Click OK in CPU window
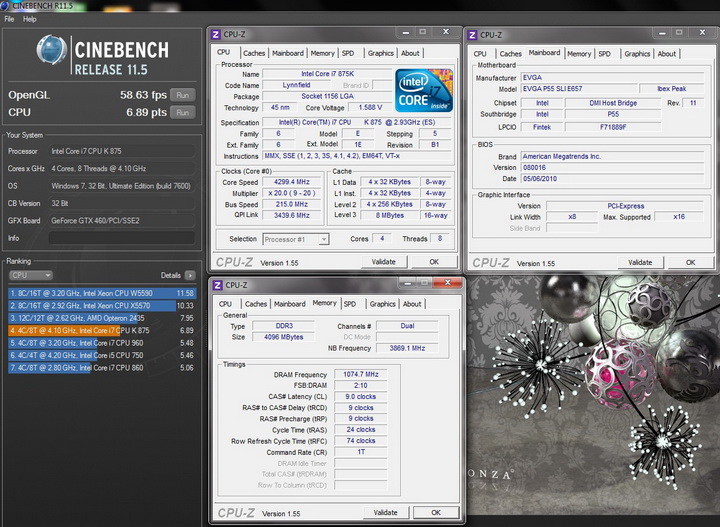 click(x=434, y=262)
